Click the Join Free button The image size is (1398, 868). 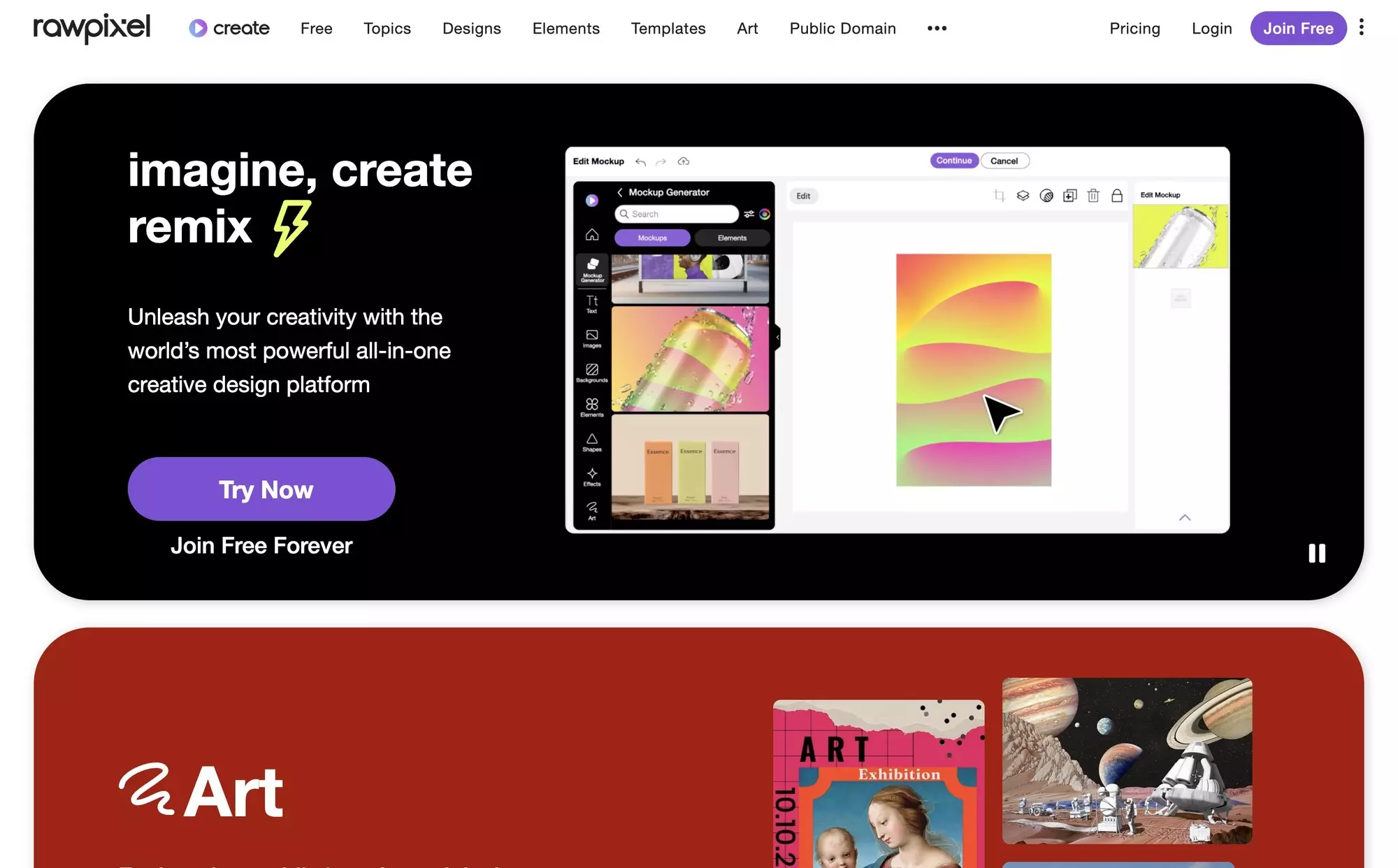(1298, 28)
